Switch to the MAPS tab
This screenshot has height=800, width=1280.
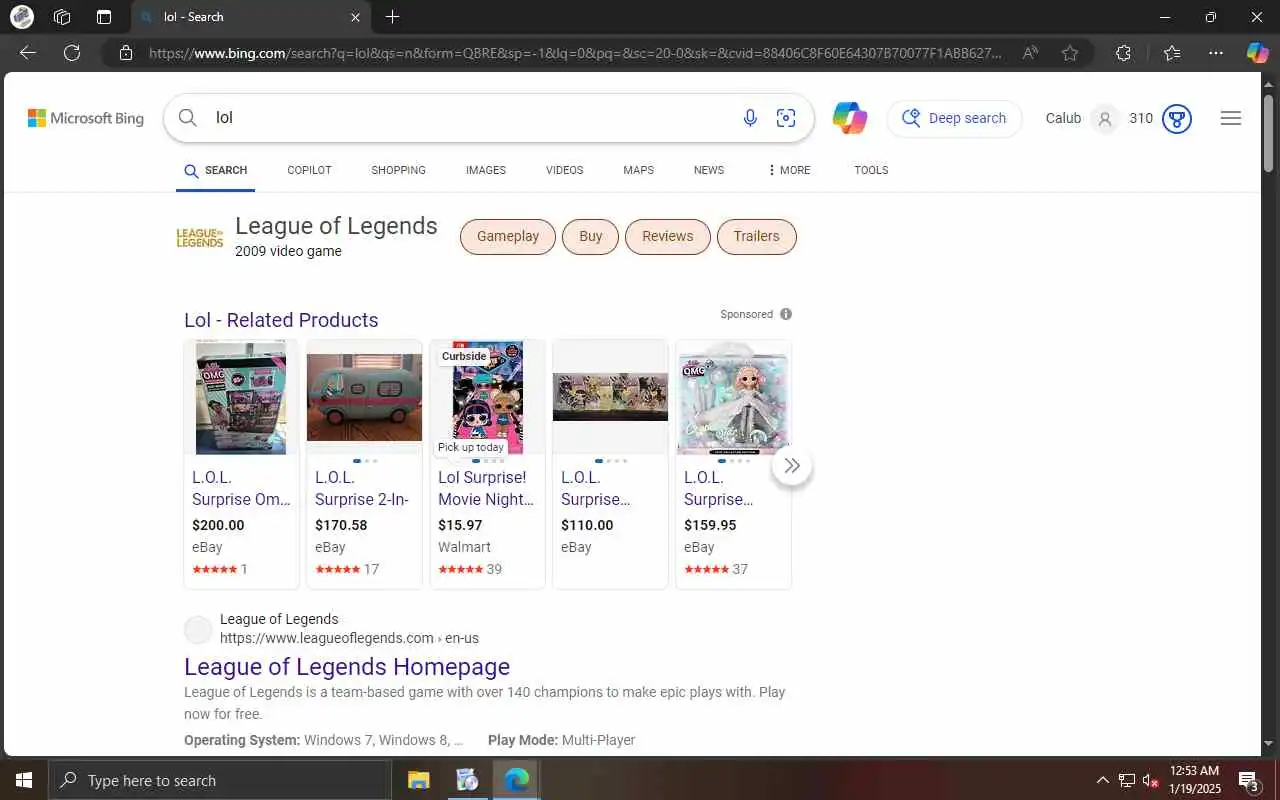click(638, 170)
